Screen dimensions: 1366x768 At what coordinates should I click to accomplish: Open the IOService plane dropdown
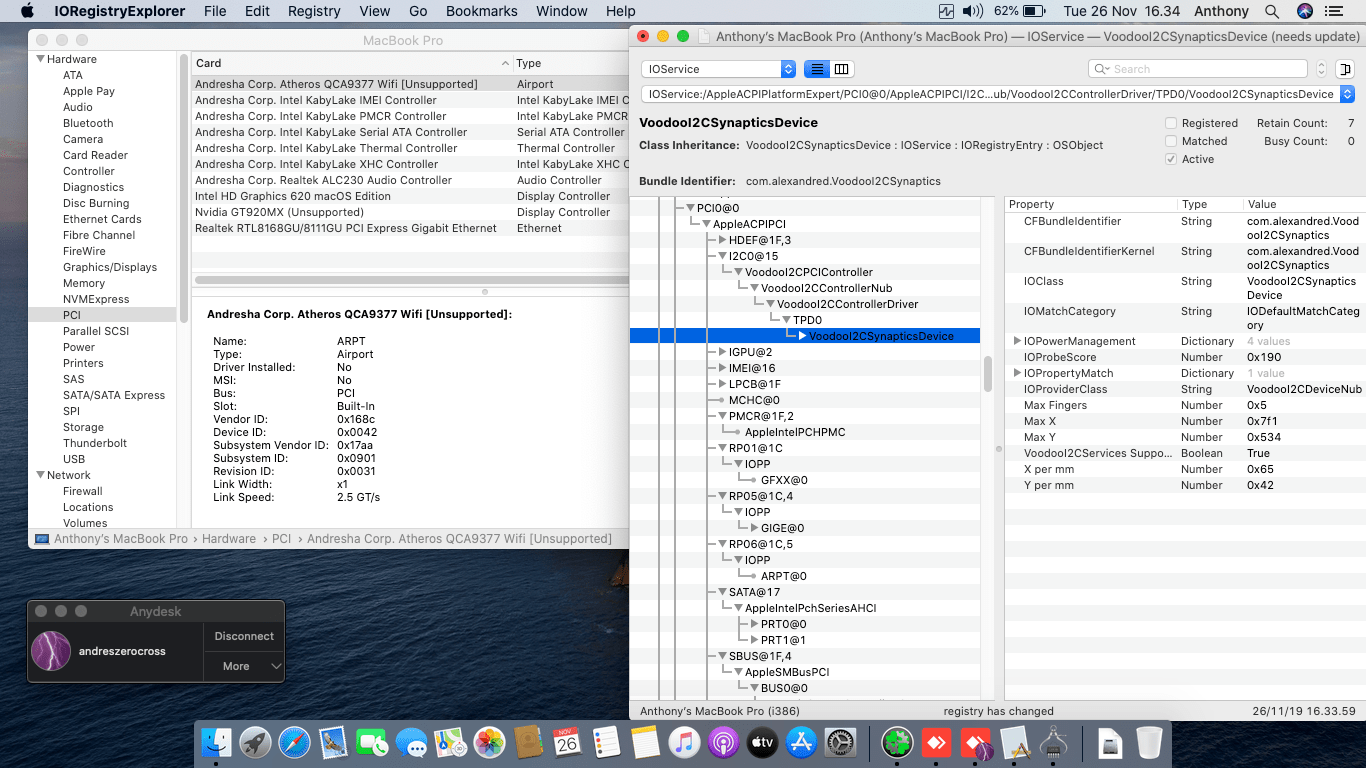pos(718,69)
